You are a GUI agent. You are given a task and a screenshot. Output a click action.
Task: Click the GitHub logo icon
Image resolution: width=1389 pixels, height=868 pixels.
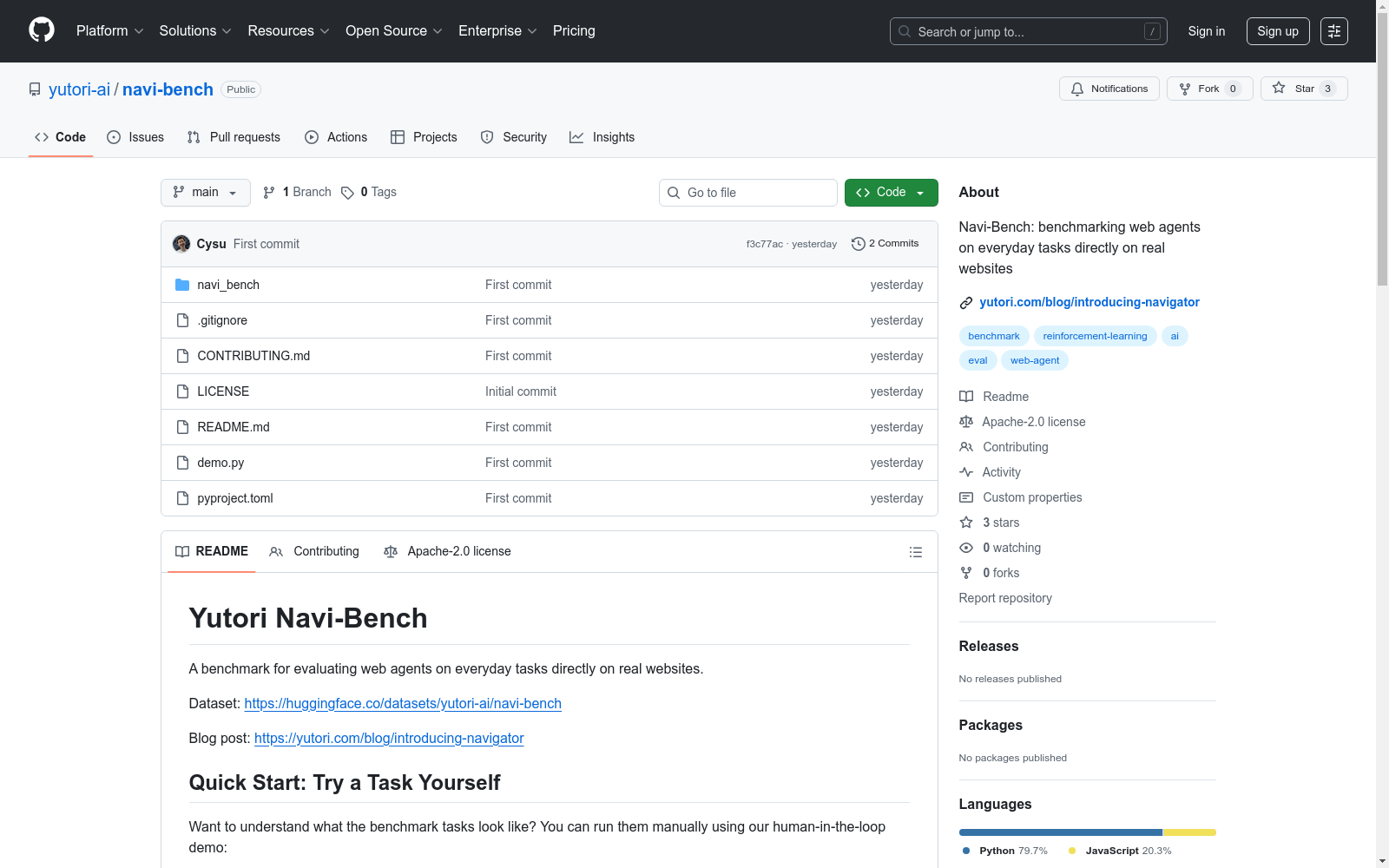click(42, 30)
